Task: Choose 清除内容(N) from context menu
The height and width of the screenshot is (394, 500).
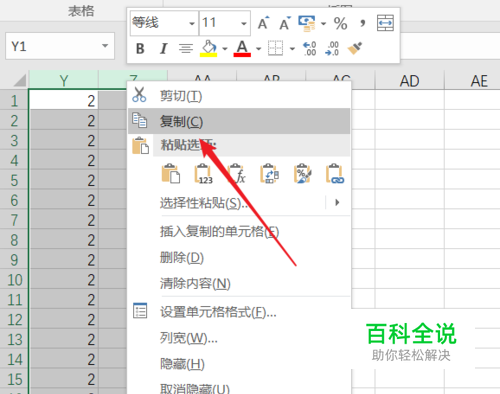Action: 239,284
